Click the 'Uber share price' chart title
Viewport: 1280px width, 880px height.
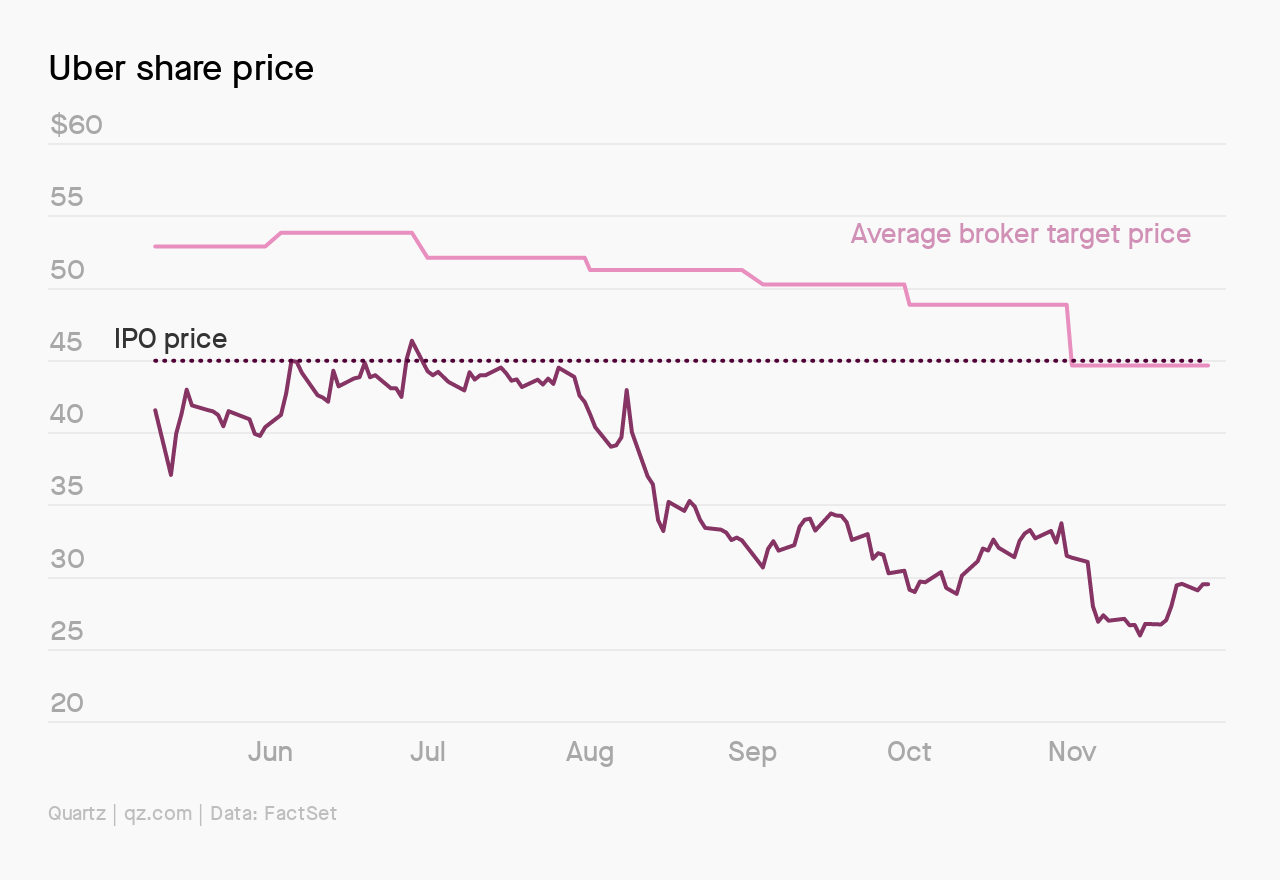(x=181, y=68)
